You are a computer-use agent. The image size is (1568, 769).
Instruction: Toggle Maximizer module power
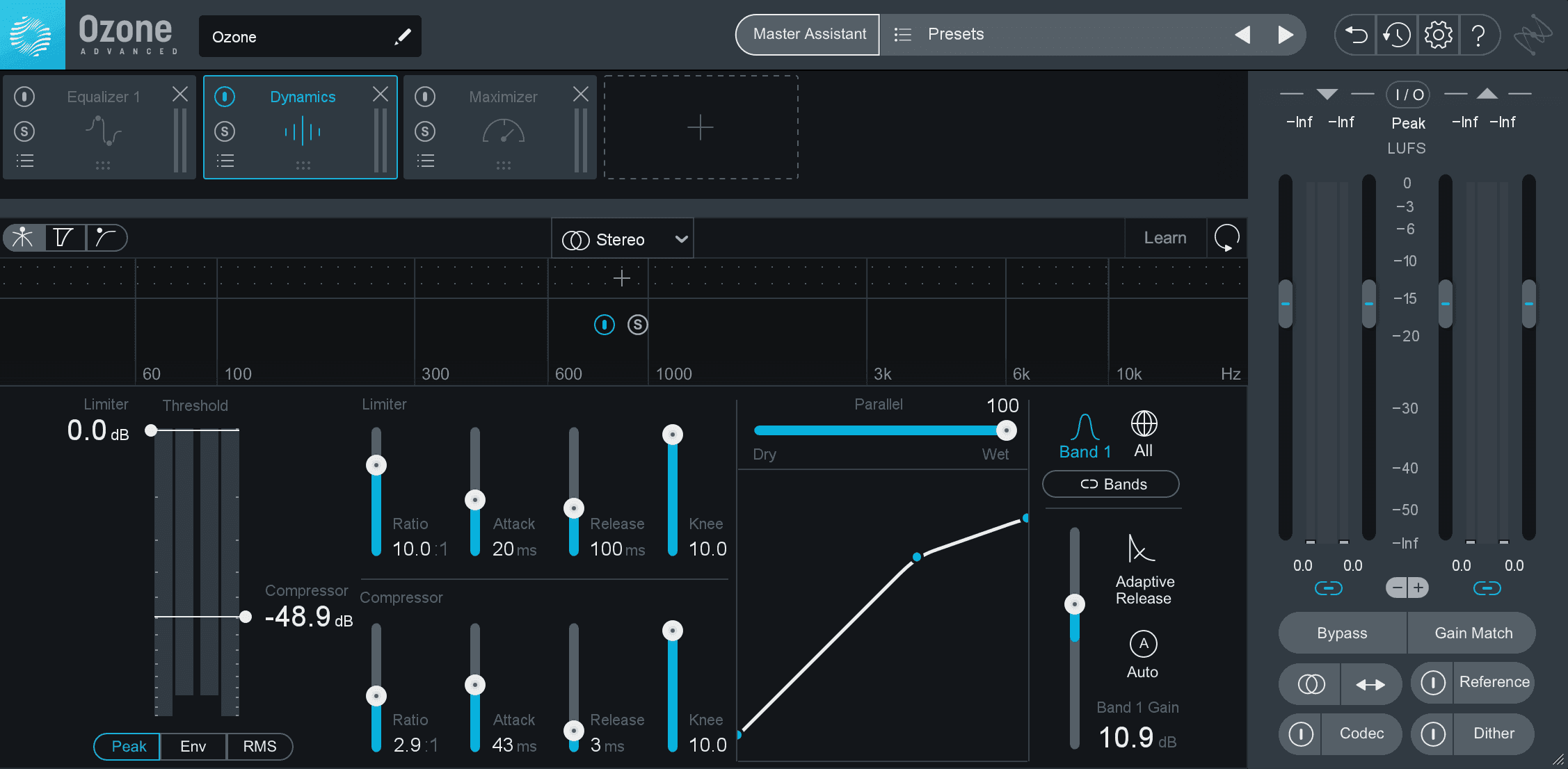point(425,96)
